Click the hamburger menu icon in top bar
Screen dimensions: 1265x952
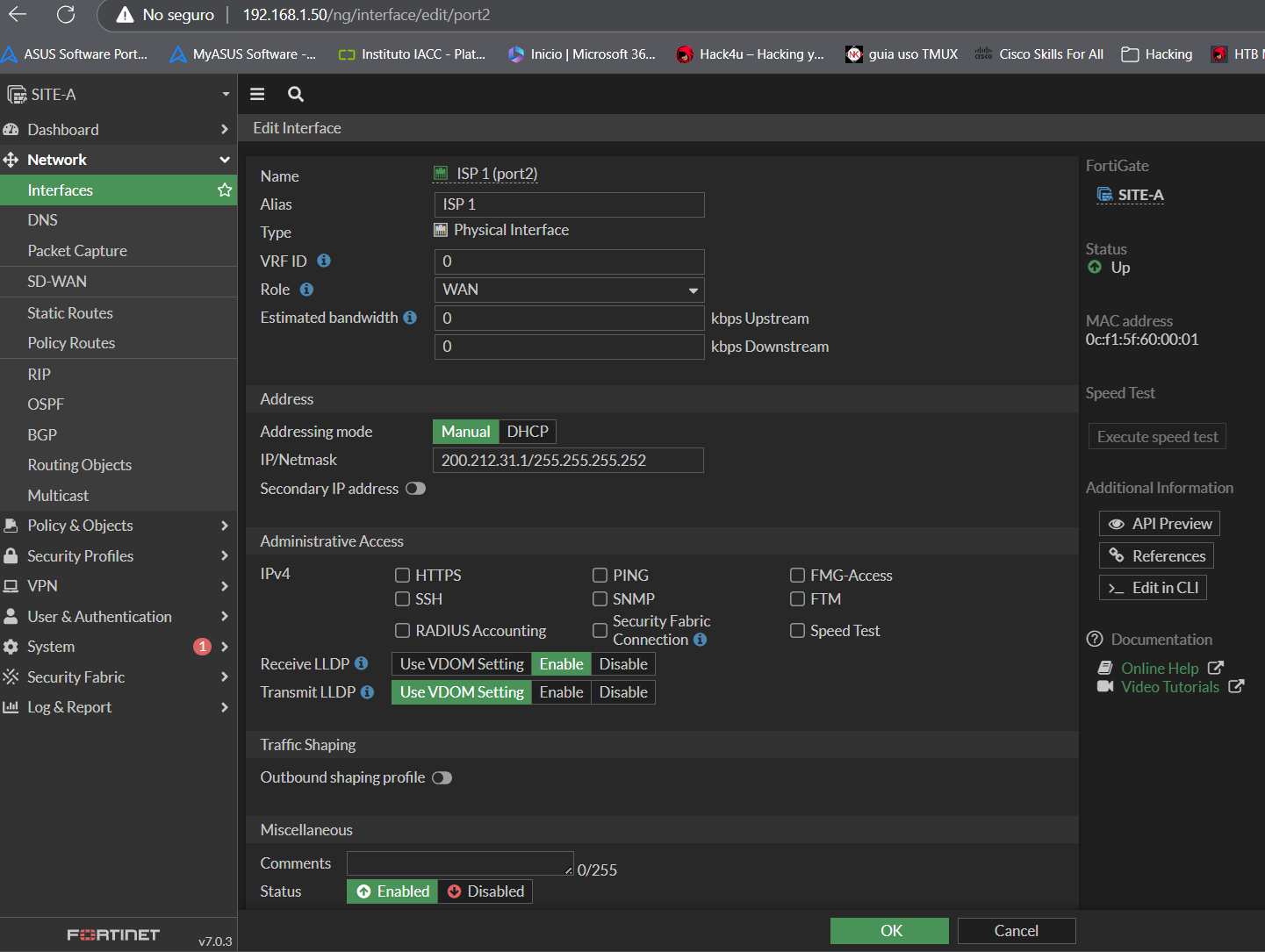coord(257,95)
